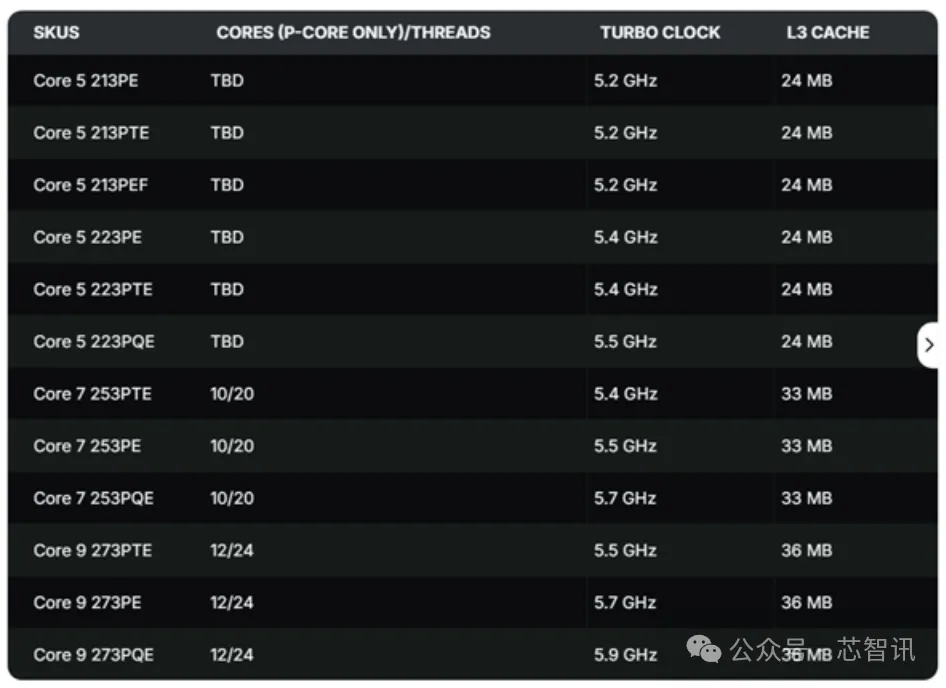Select the Core 5 213PEF SKU name
Screen dimensions: 946x688
coord(91,185)
